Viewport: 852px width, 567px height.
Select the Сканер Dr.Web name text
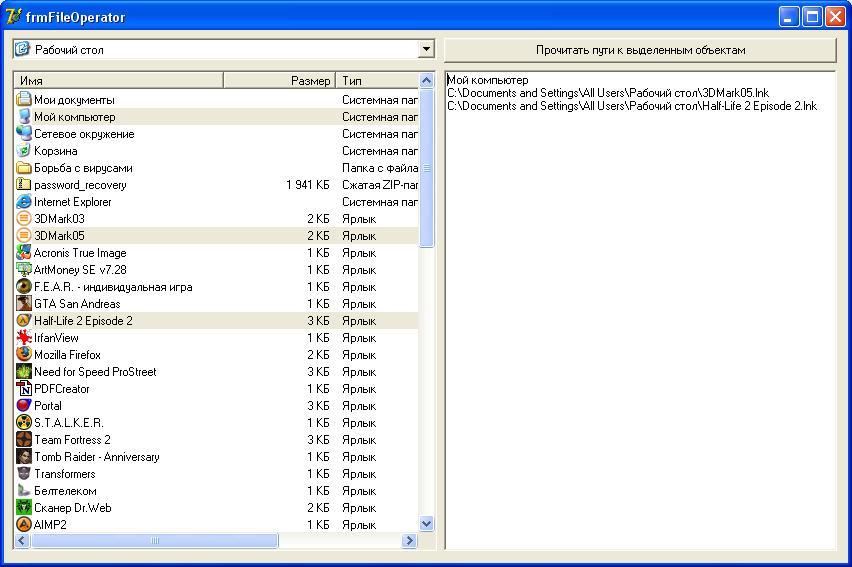point(73,508)
